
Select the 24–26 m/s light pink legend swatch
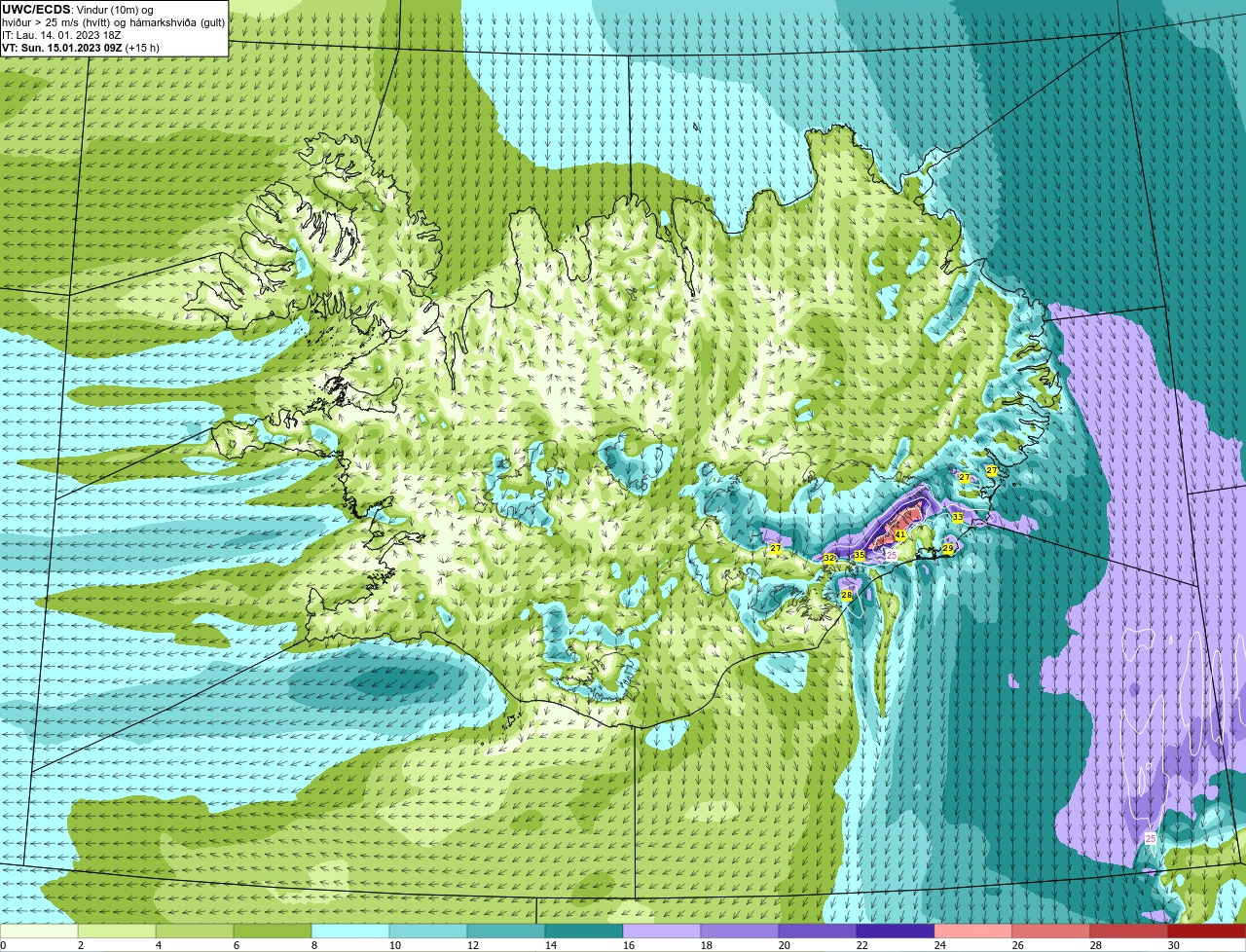point(973,932)
